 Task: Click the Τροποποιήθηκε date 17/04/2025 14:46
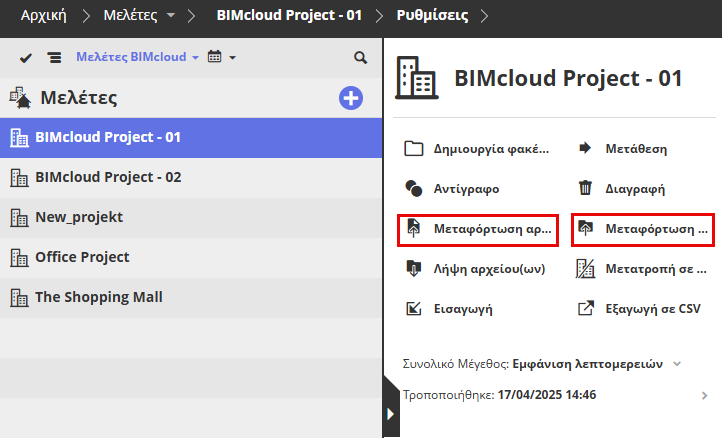click(547, 395)
